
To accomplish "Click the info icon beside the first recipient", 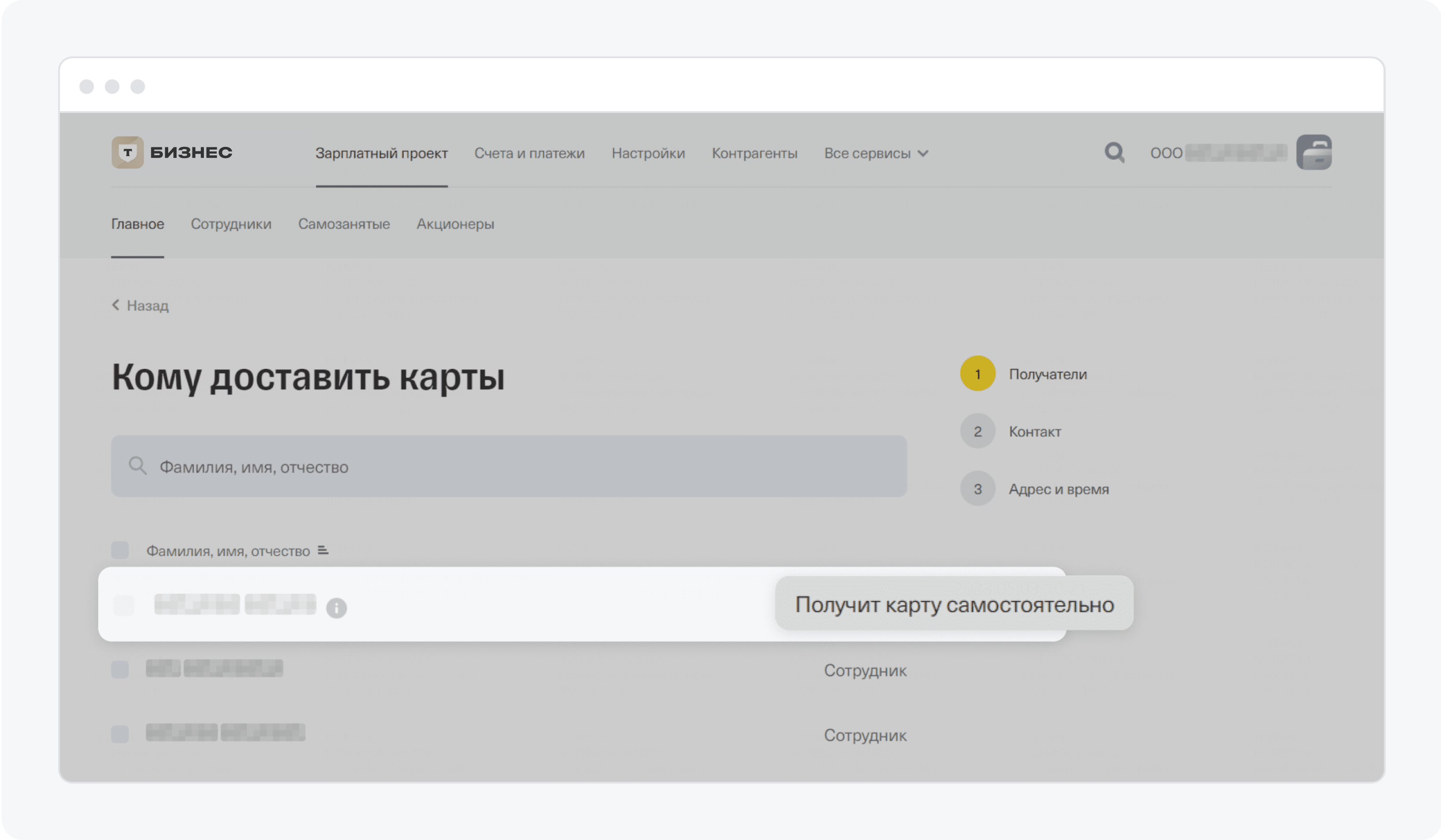I will [336, 608].
